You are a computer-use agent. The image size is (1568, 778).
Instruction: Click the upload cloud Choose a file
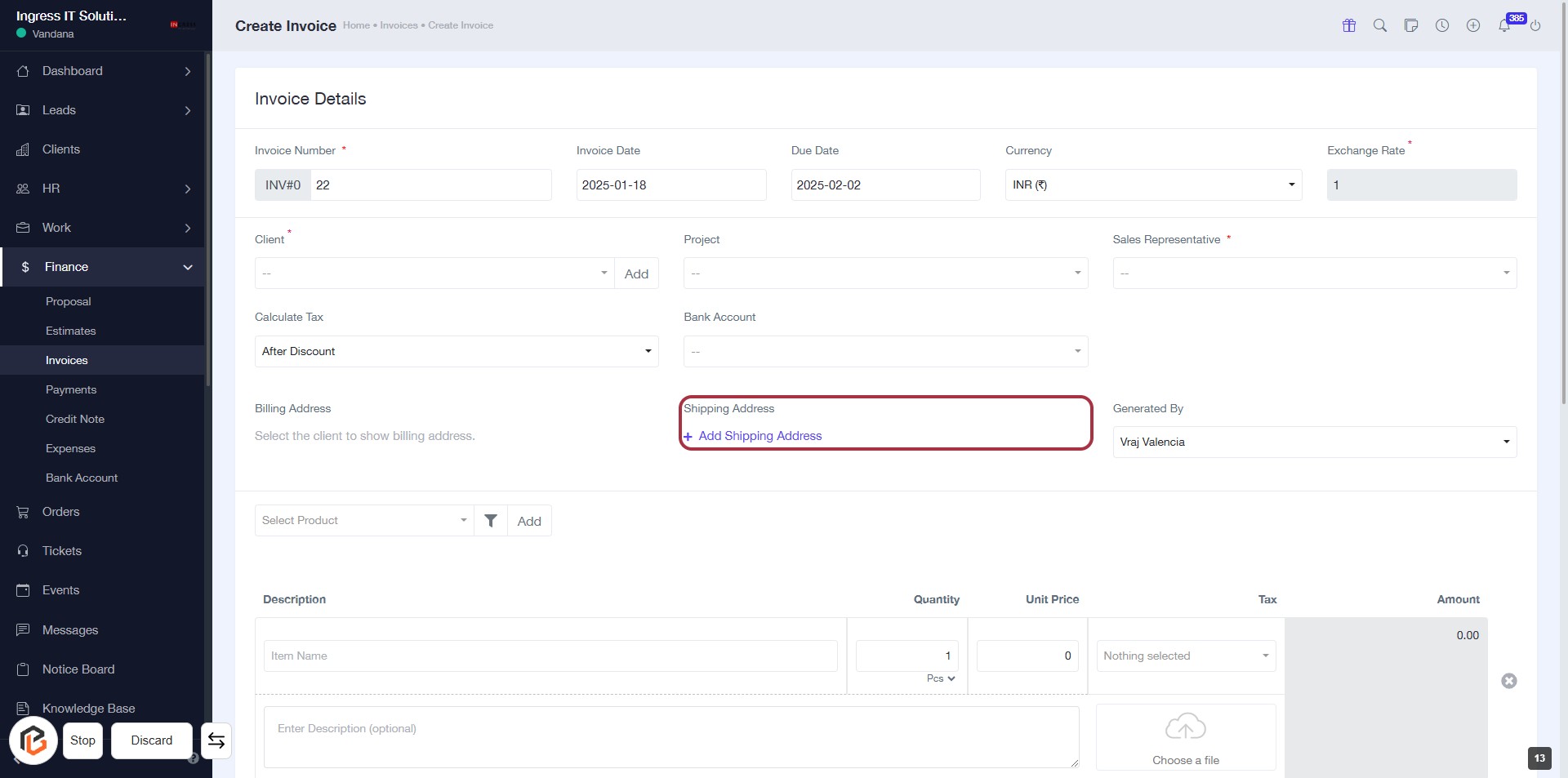pos(1185,738)
